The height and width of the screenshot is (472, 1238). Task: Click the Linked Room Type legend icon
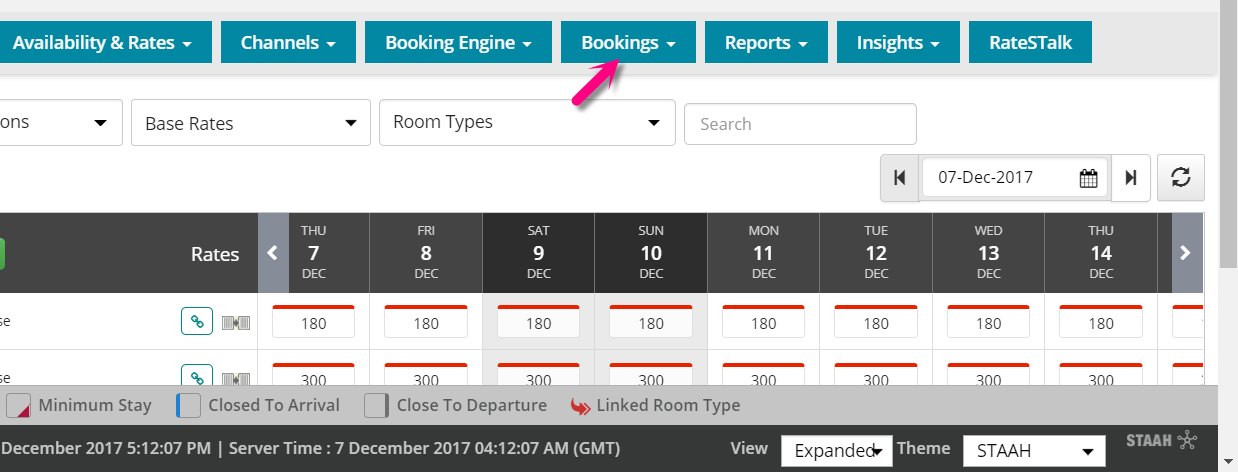(x=580, y=406)
